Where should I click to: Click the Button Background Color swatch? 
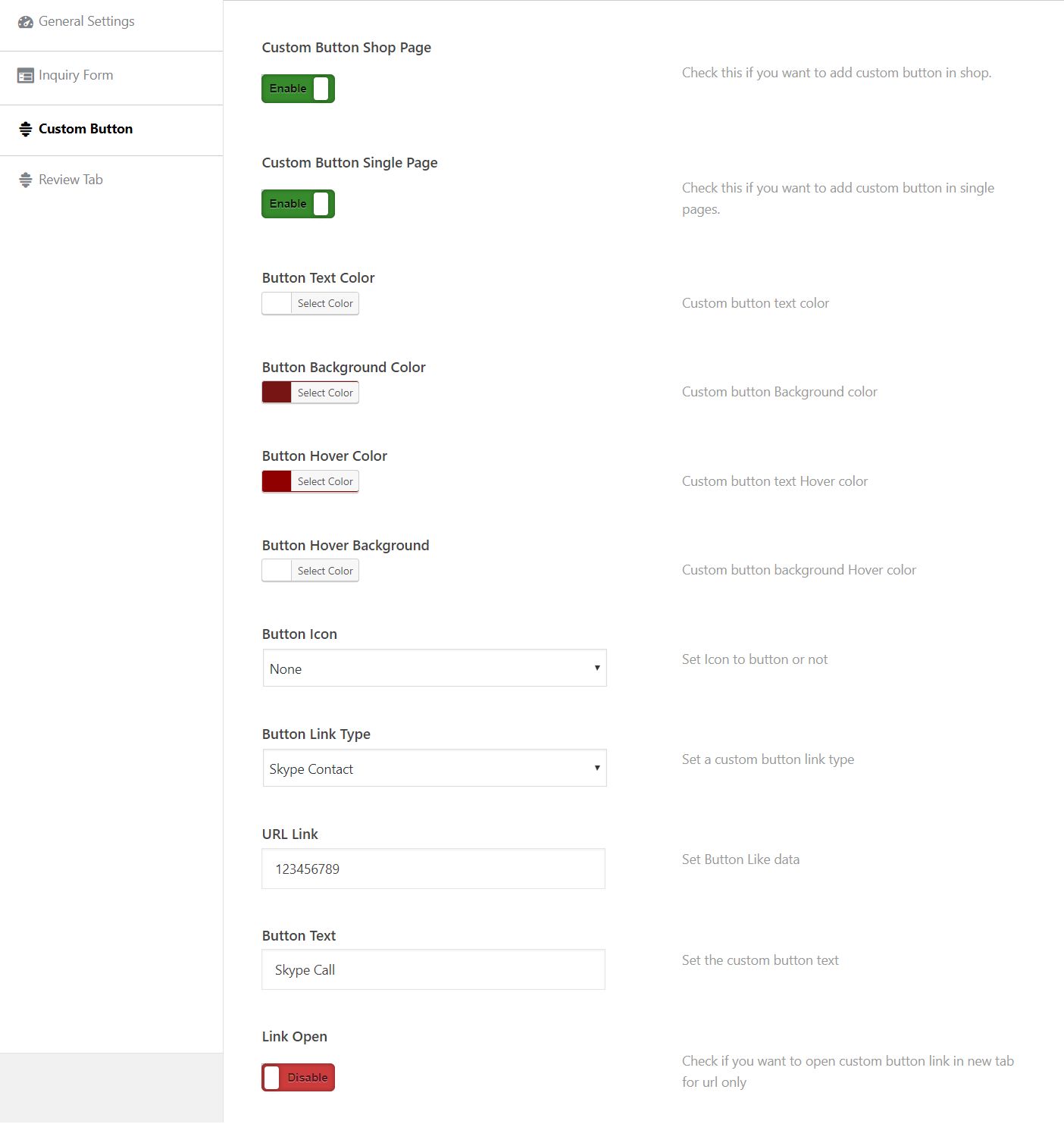click(277, 393)
